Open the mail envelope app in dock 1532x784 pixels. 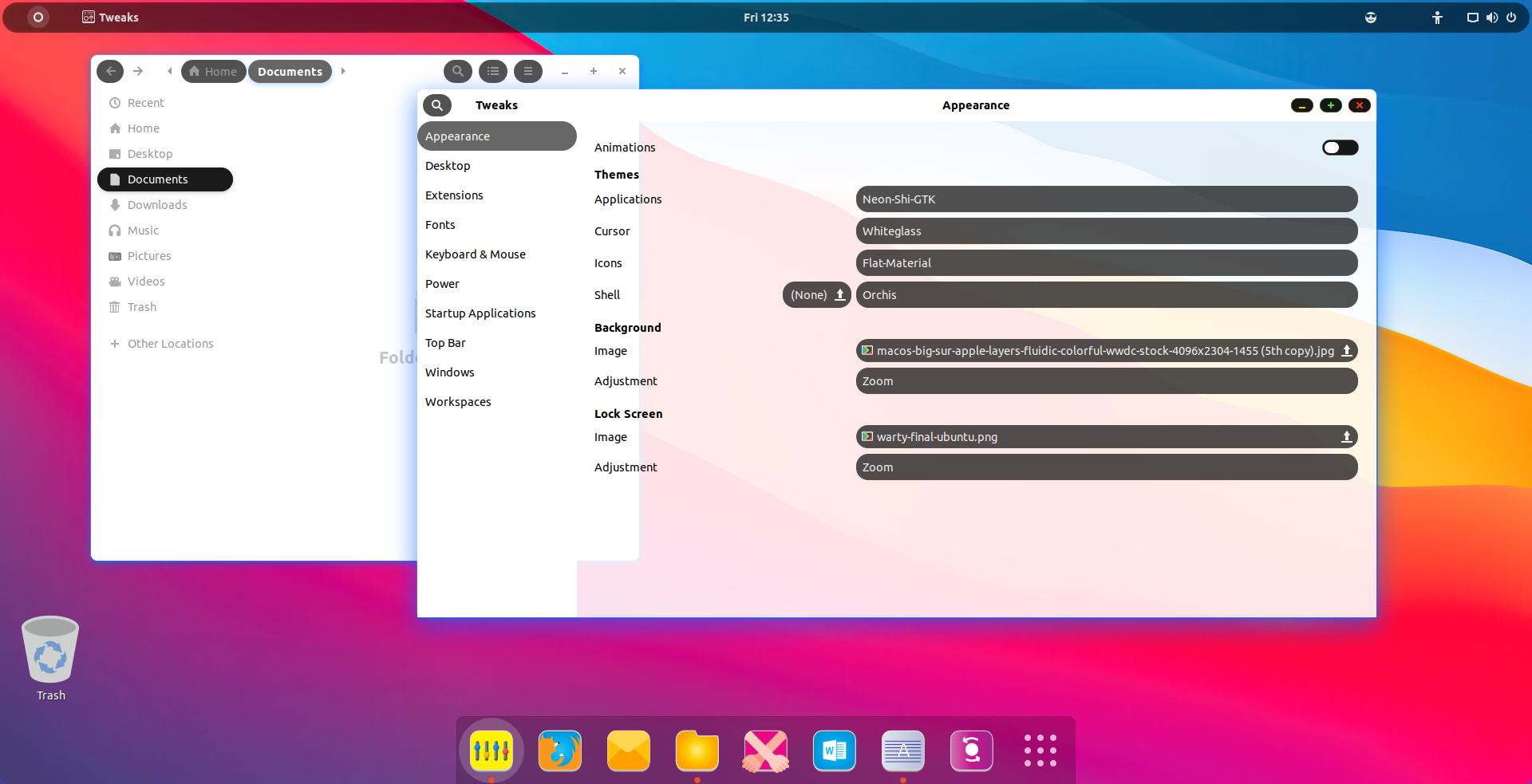click(x=629, y=751)
